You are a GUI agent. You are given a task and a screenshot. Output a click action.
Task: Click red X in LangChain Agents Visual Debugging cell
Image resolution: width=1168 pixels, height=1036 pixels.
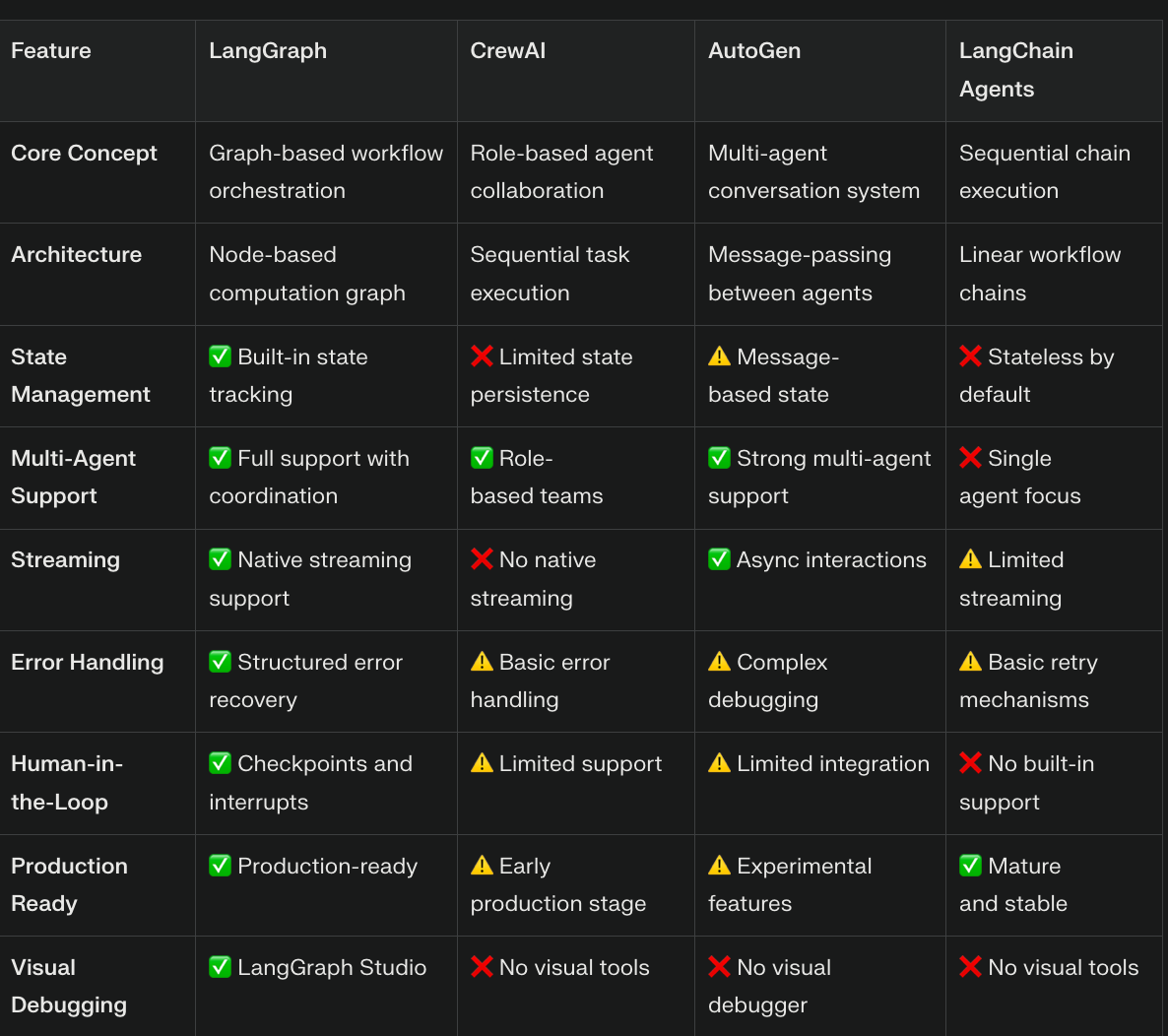[x=970, y=967]
